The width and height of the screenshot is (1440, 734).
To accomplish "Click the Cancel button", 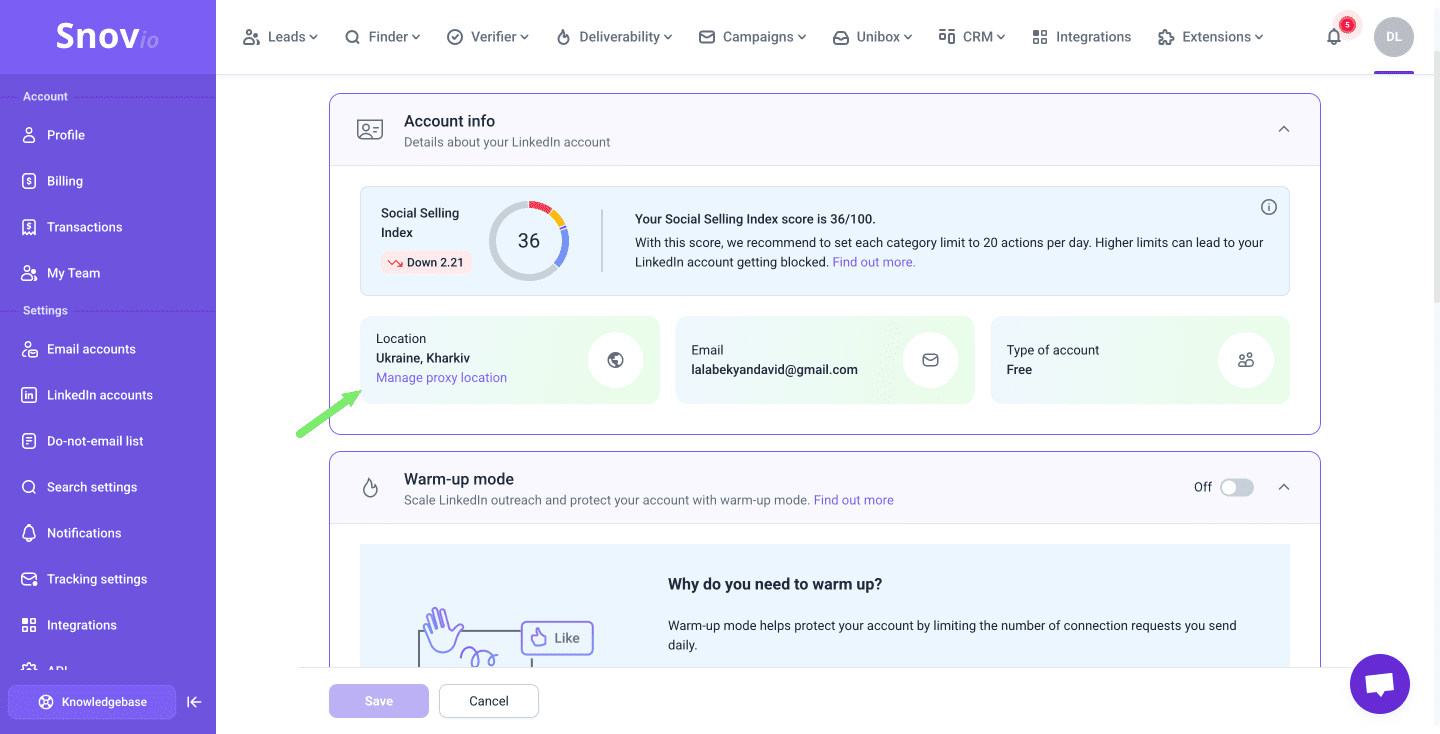I will pyautogui.click(x=489, y=701).
